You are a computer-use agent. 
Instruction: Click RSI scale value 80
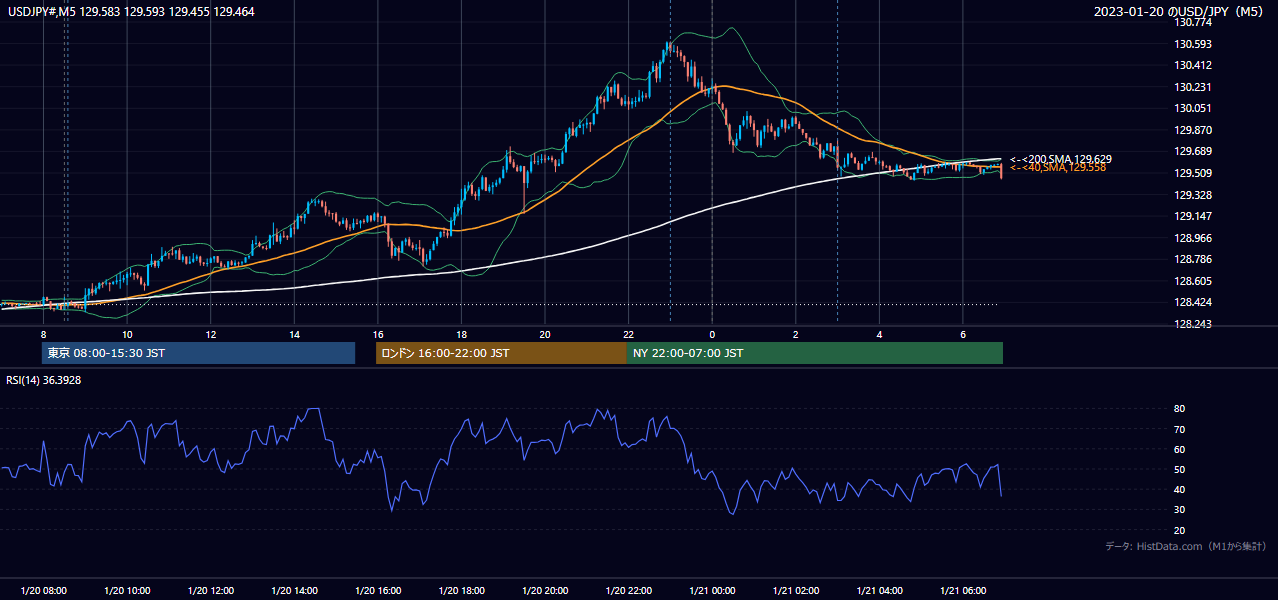pyautogui.click(x=1179, y=409)
